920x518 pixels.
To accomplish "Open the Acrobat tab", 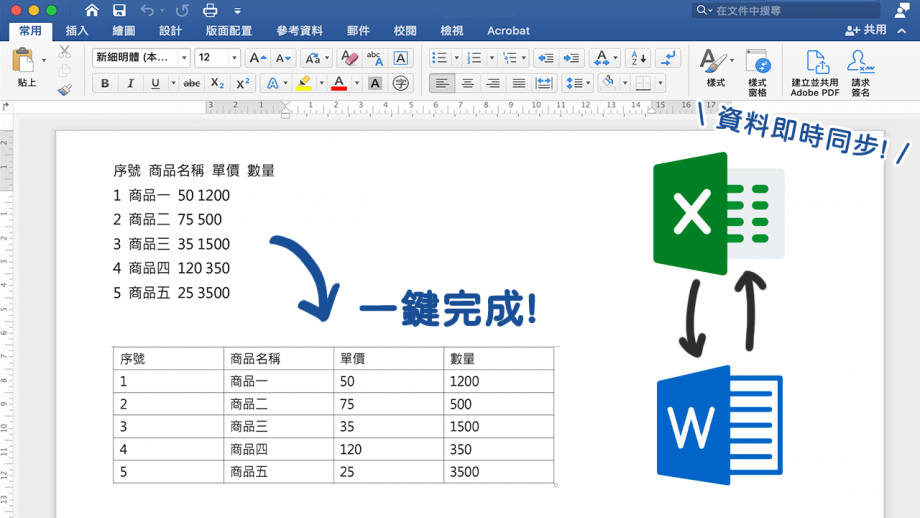I will (x=508, y=31).
